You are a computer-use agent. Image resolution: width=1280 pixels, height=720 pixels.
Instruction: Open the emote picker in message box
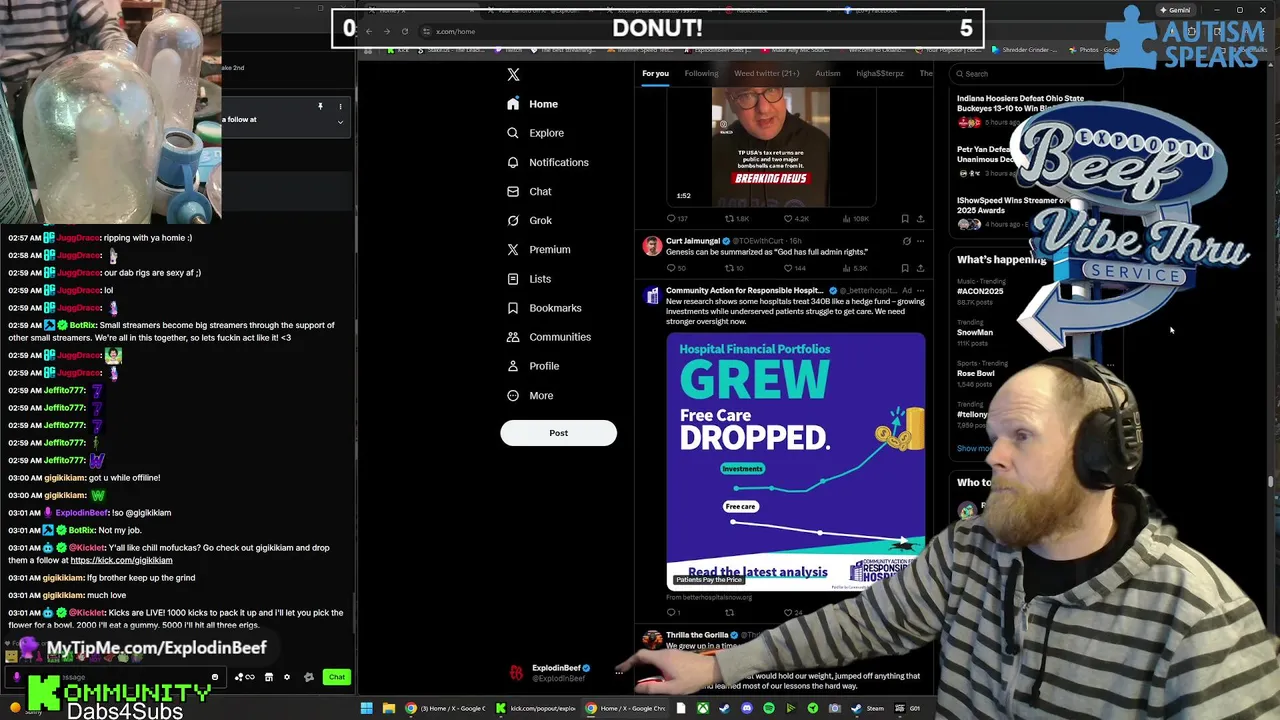click(214, 677)
